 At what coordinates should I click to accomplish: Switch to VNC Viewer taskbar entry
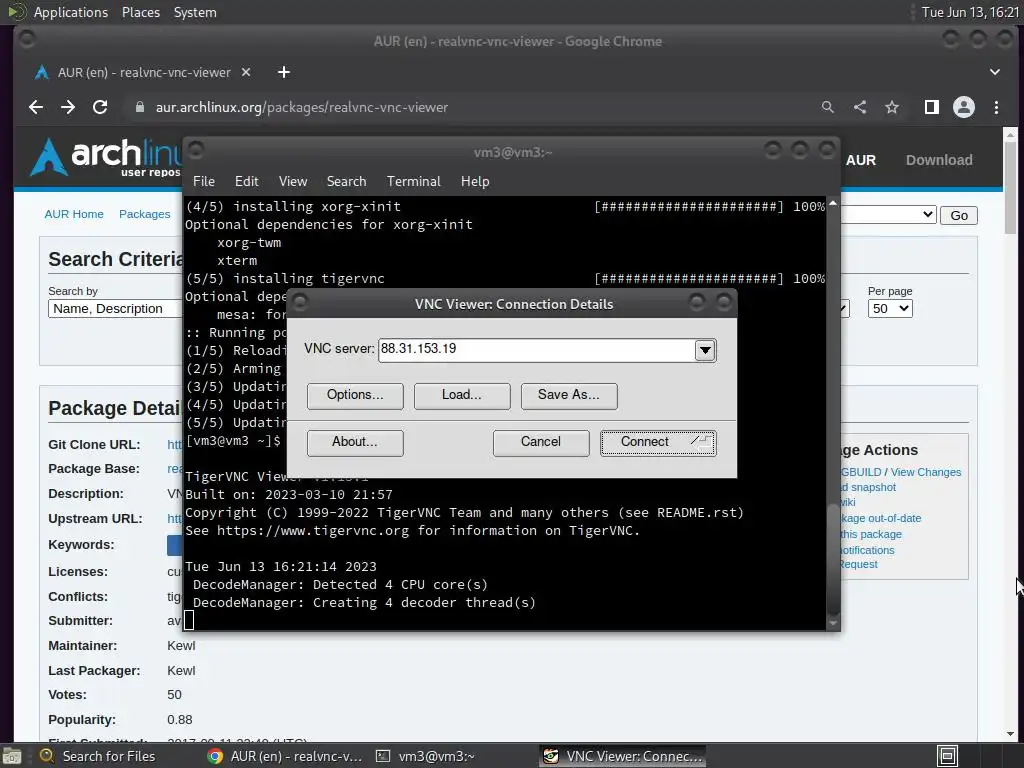coord(624,756)
